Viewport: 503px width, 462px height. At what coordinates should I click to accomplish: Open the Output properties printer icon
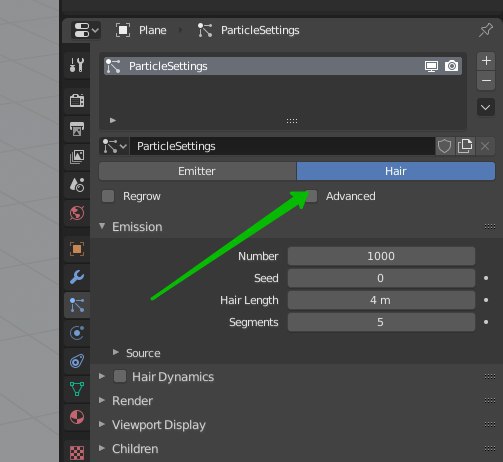point(77,129)
